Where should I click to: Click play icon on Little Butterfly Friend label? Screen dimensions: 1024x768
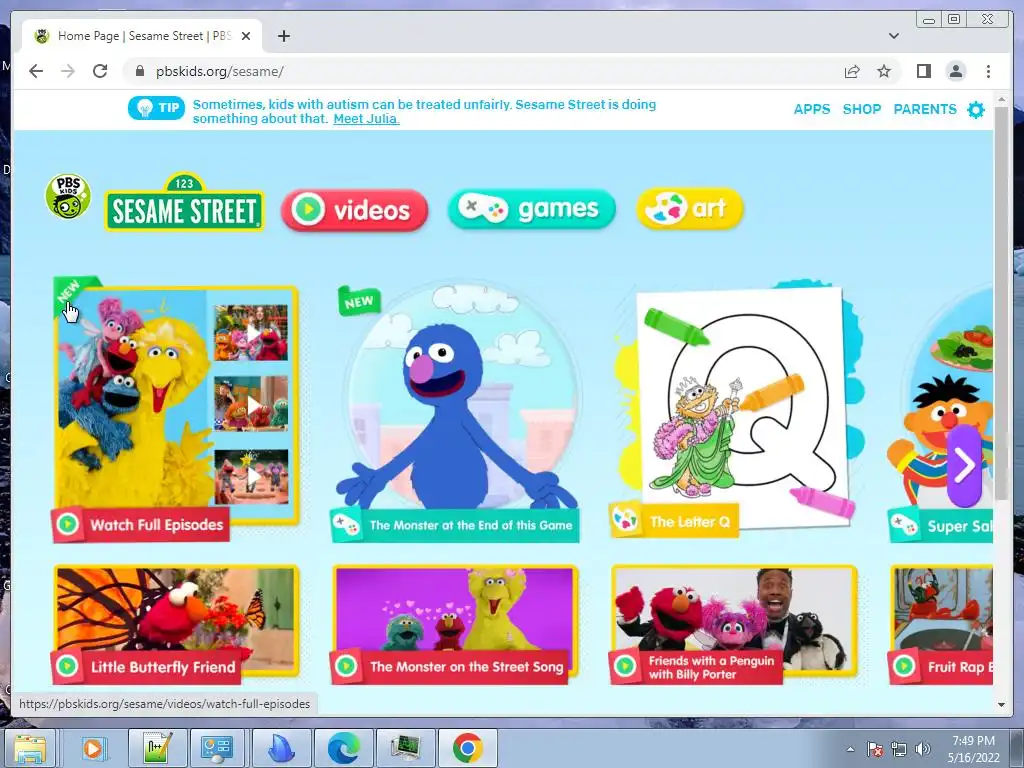coord(67,666)
